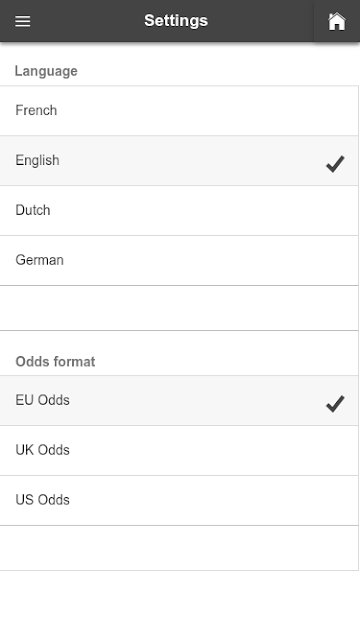Switch language to Dutch
The width and height of the screenshot is (360, 640).
click(179, 211)
